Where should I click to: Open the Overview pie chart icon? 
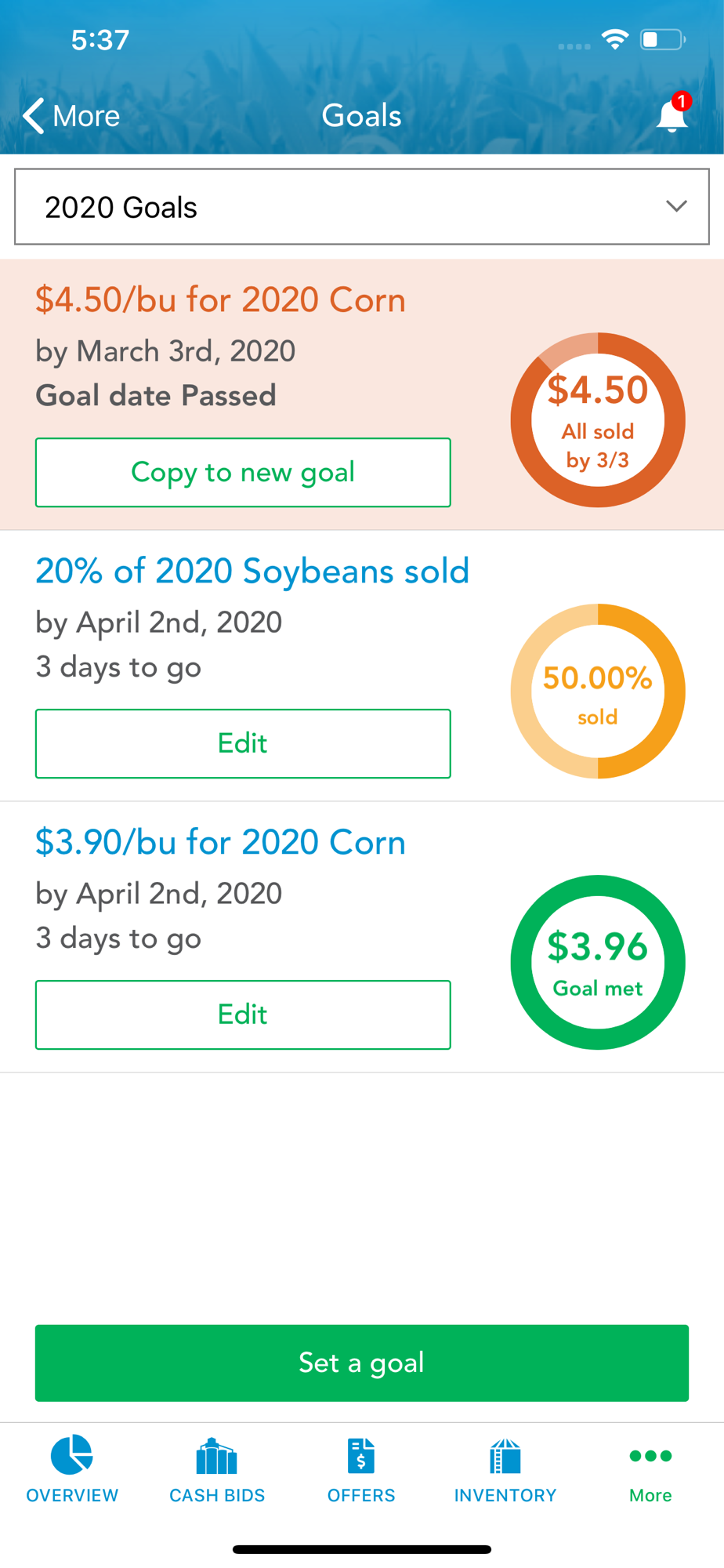tap(72, 1455)
